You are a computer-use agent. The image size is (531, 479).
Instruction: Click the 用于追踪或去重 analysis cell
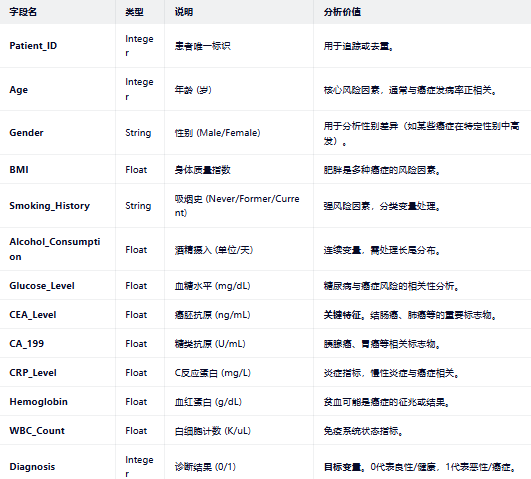tap(359, 46)
